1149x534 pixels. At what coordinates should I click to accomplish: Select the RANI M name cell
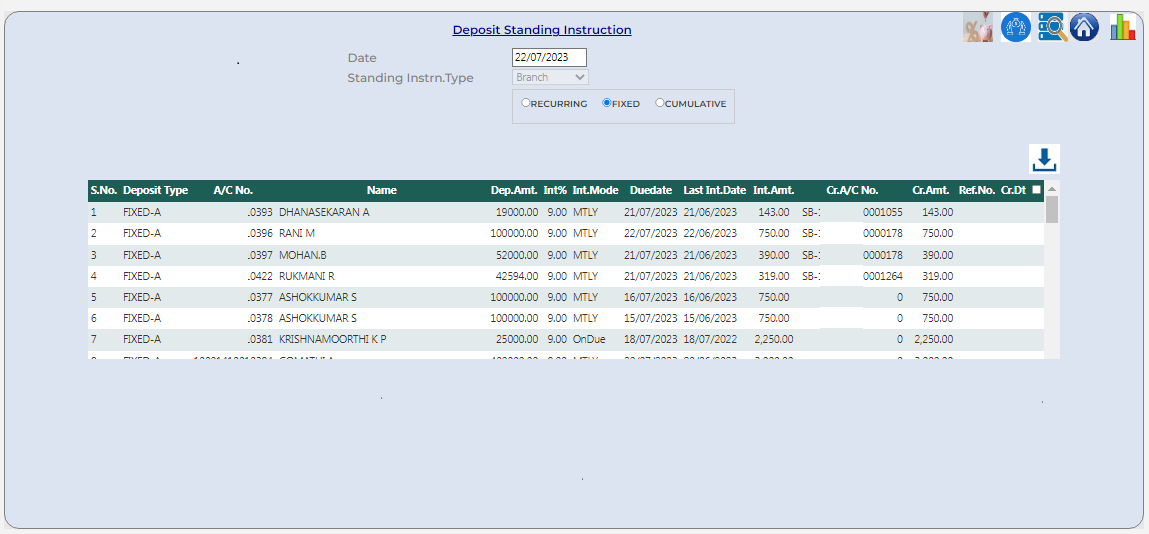pos(298,234)
